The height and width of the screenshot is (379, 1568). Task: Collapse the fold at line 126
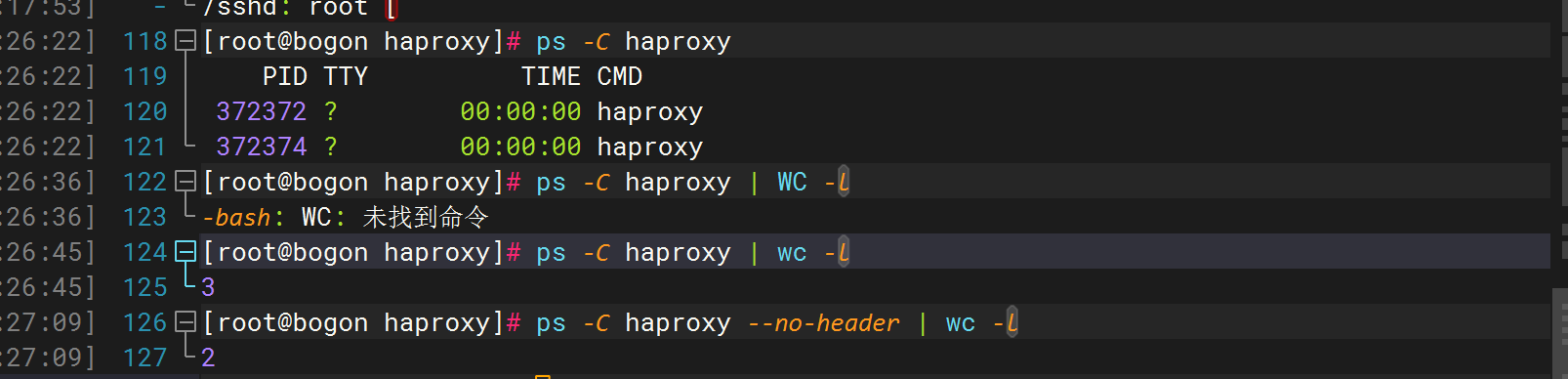tap(186, 322)
